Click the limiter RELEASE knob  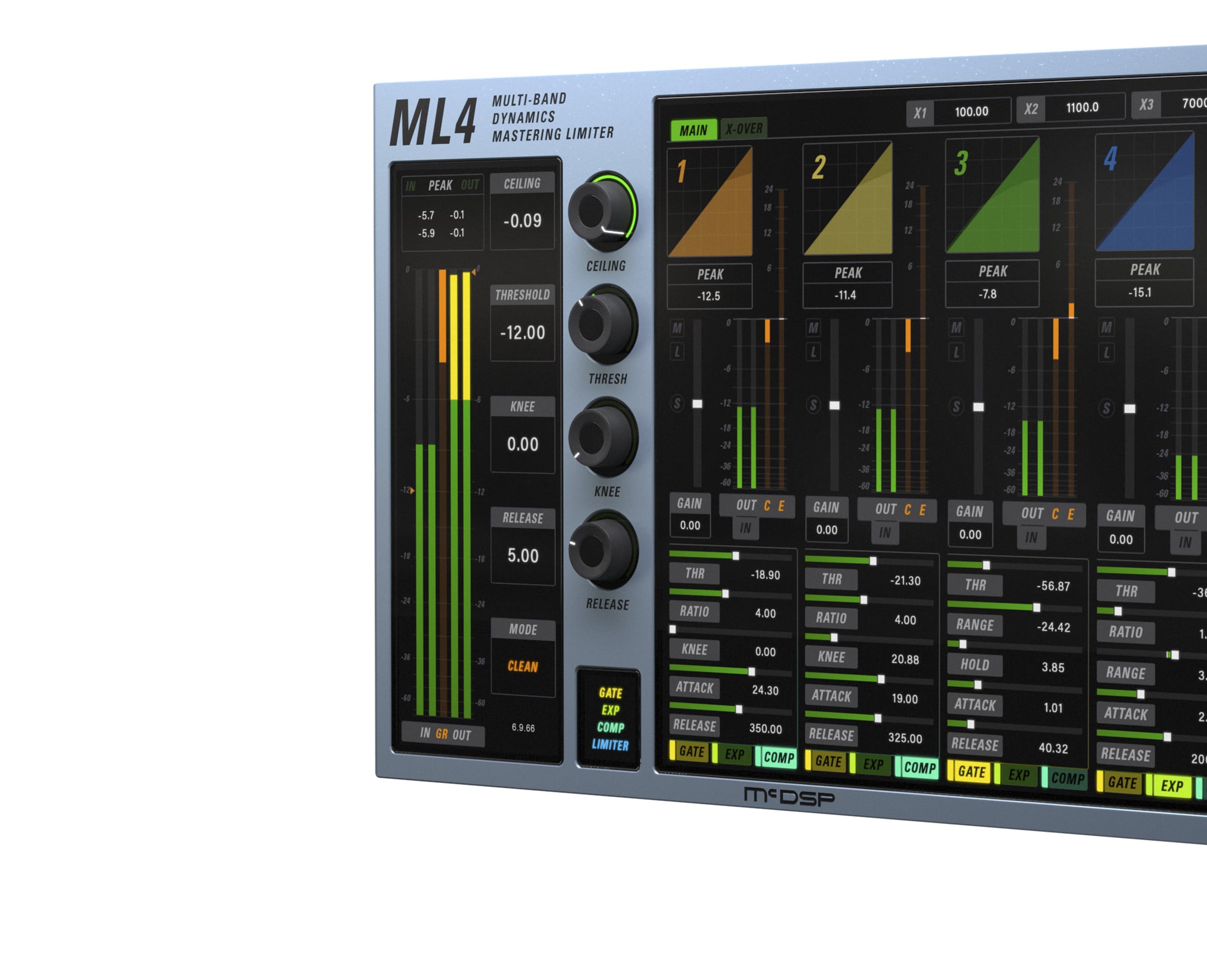603,549
